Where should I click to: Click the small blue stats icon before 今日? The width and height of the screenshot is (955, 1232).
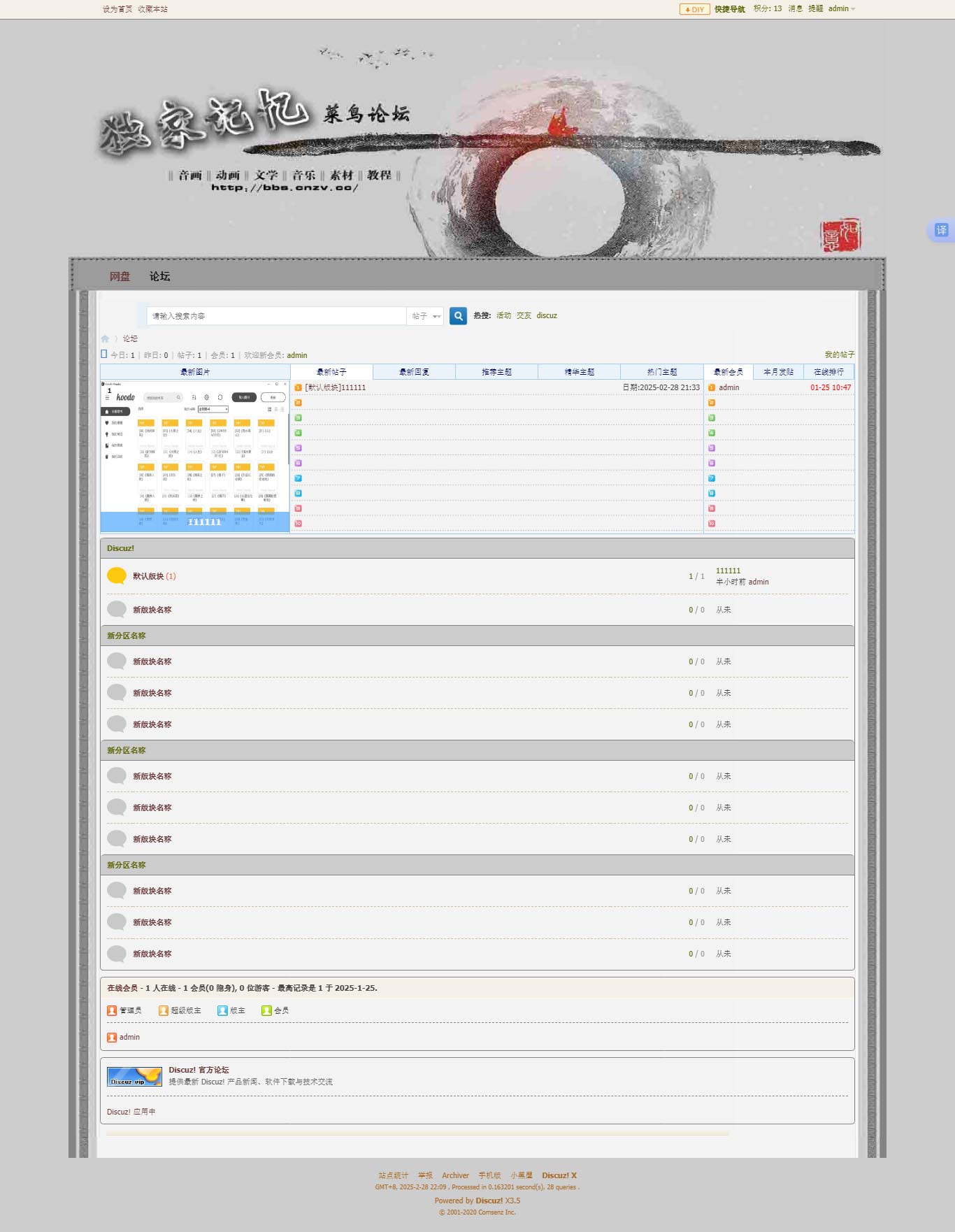tap(104, 354)
